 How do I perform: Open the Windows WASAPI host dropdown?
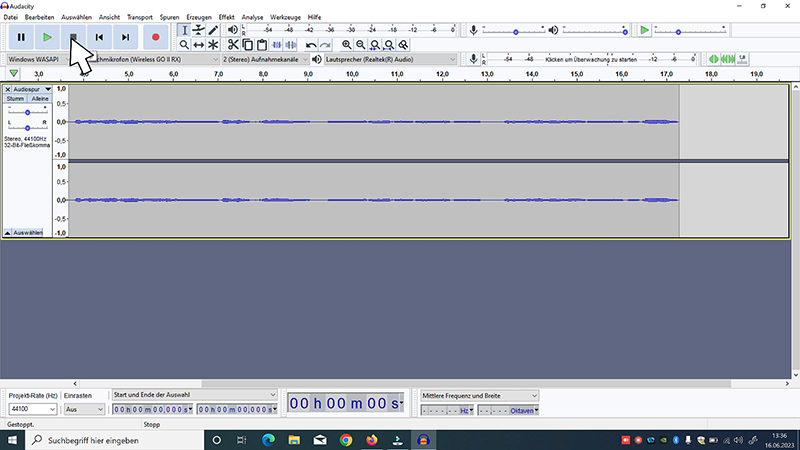38,59
